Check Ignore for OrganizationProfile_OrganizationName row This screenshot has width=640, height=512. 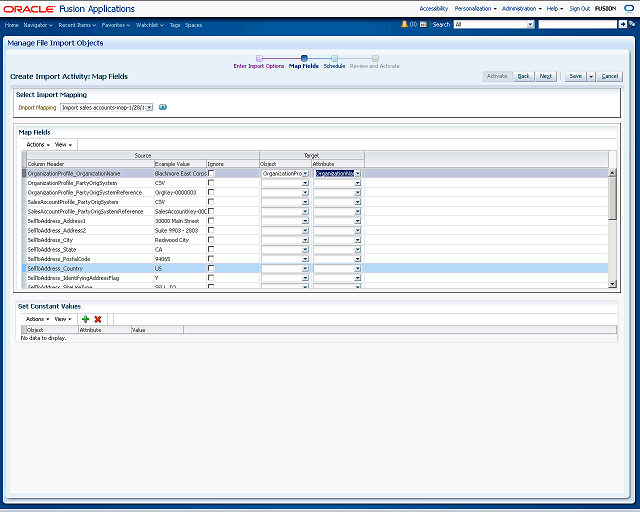211,173
